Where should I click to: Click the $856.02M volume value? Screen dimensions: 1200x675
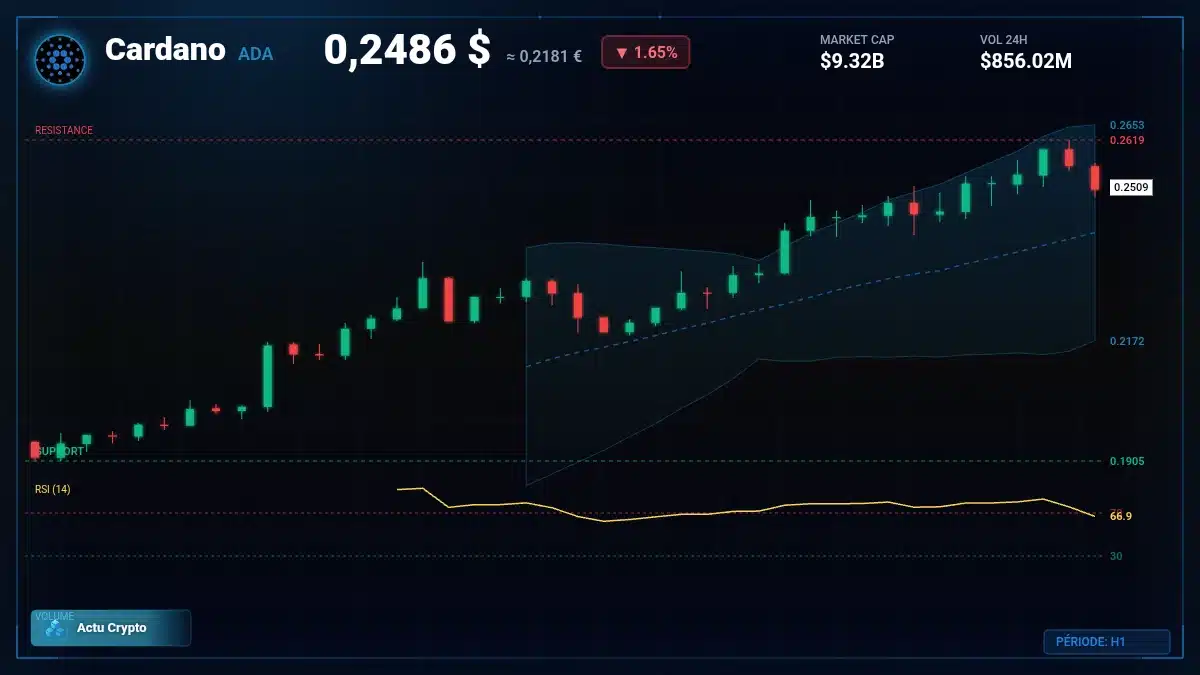1026,61
